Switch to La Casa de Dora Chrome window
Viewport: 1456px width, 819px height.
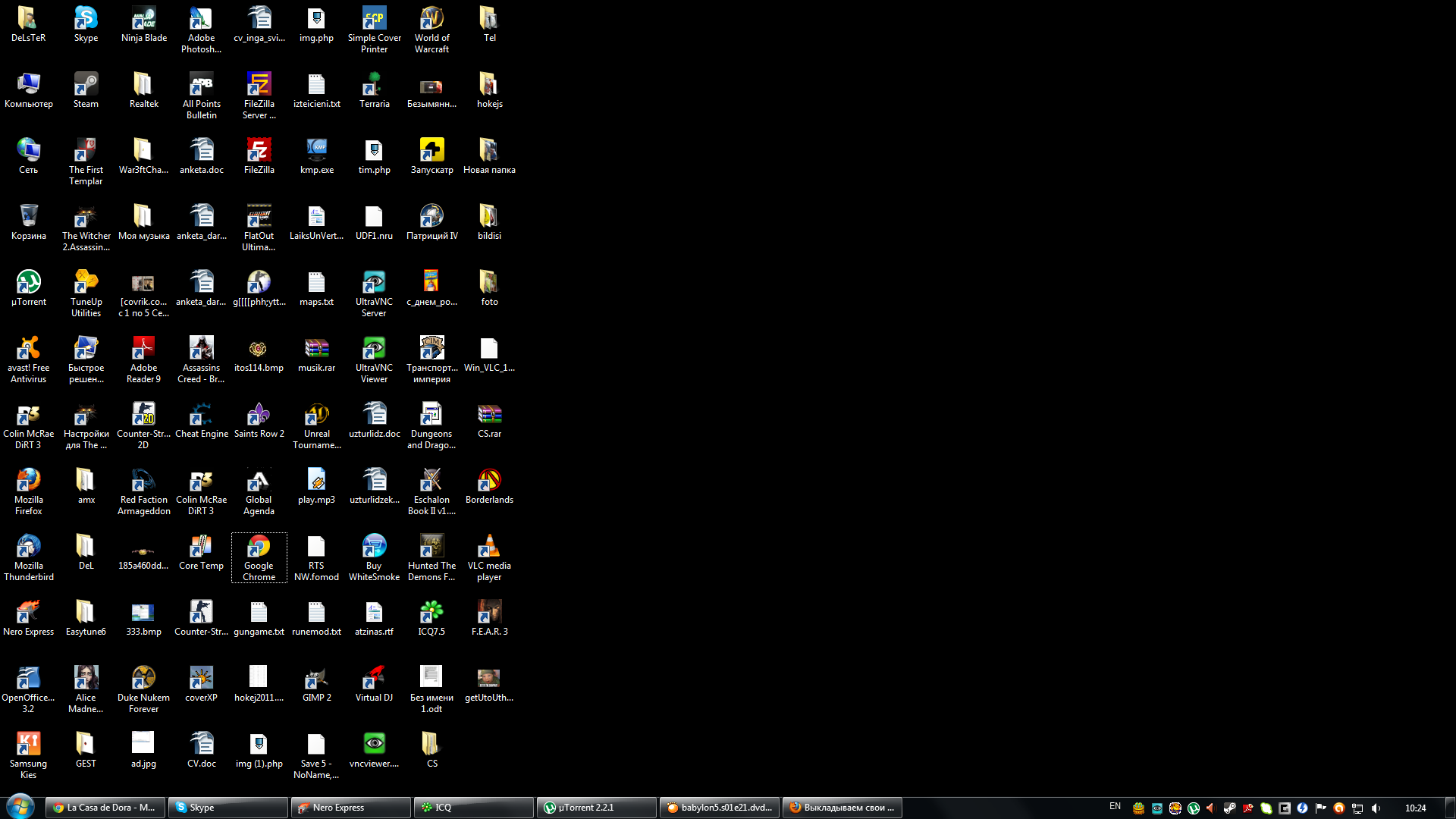[x=105, y=808]
